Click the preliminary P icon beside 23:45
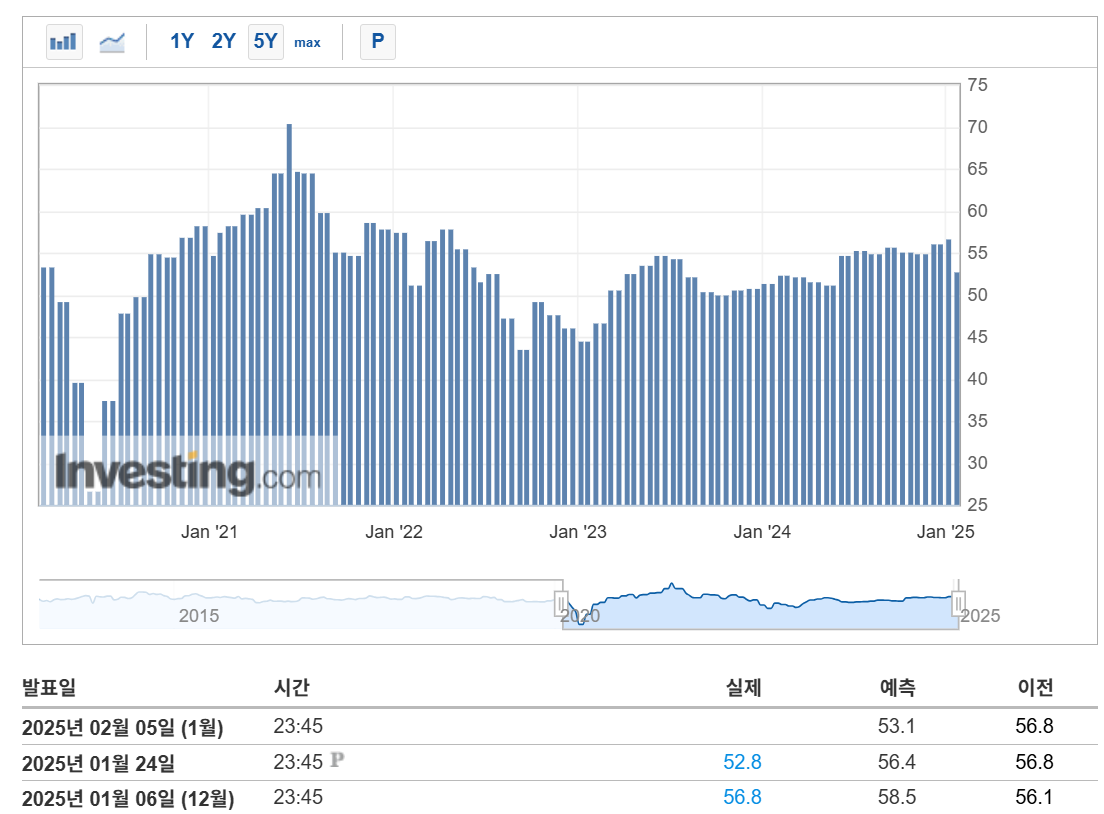The height and width of the screenshot is (814, 1104). 337,759
